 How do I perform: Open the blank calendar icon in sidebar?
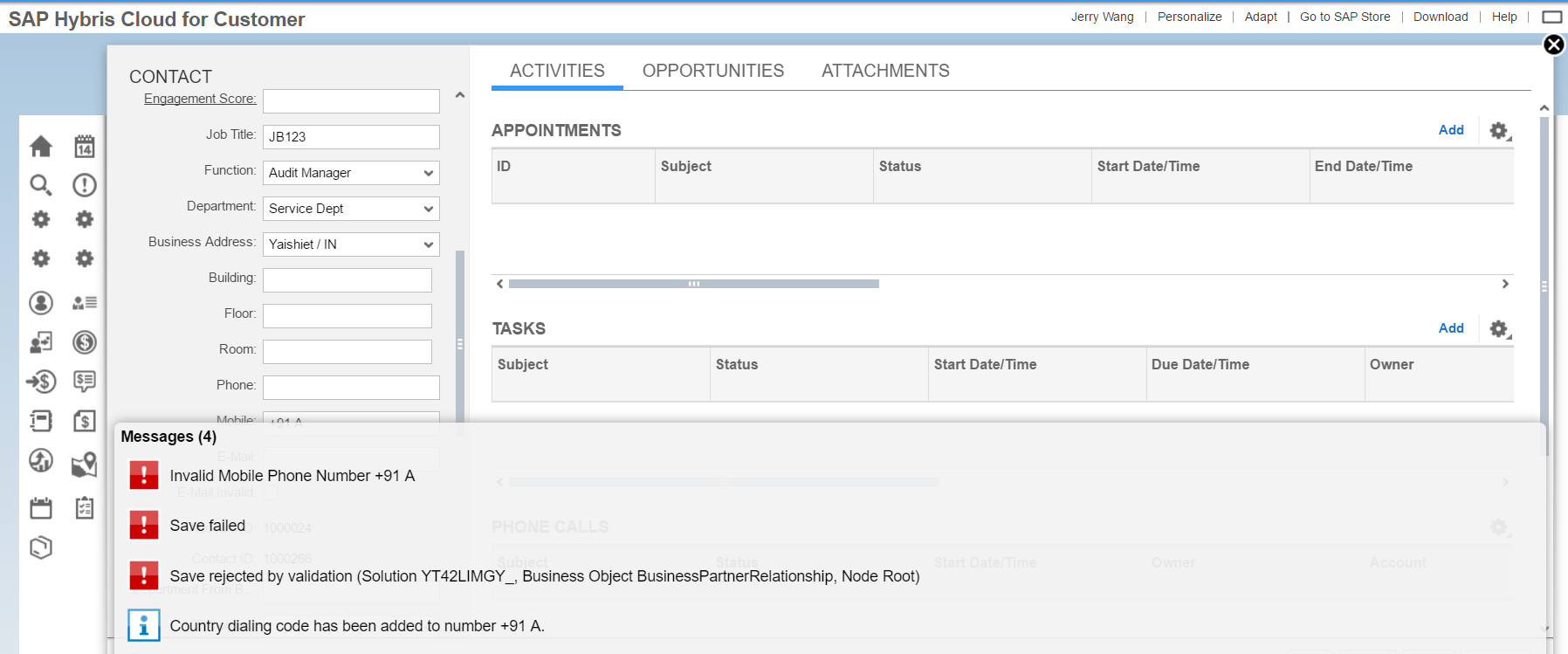pyautogui.click(x=41, y=508)
